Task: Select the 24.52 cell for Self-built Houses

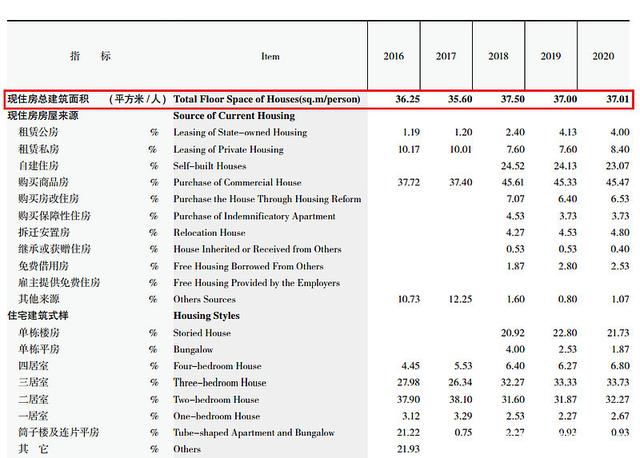Action: tap(514, 166)
